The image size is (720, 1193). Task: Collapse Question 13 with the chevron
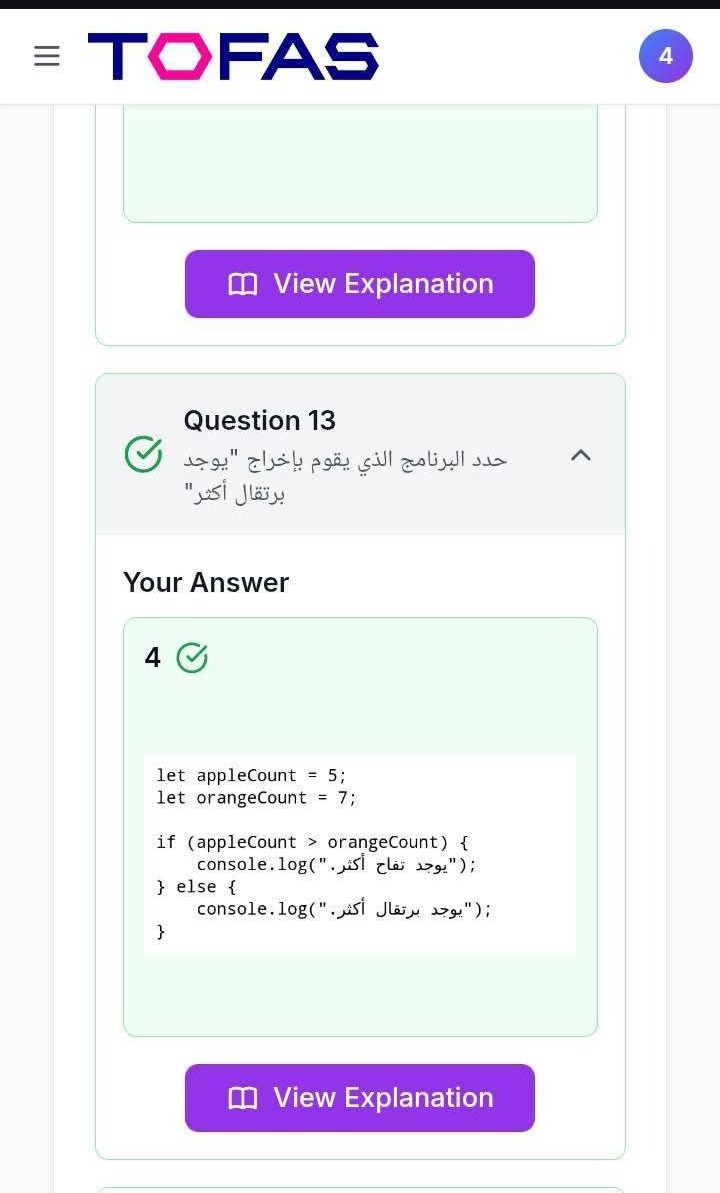point(580,455)
